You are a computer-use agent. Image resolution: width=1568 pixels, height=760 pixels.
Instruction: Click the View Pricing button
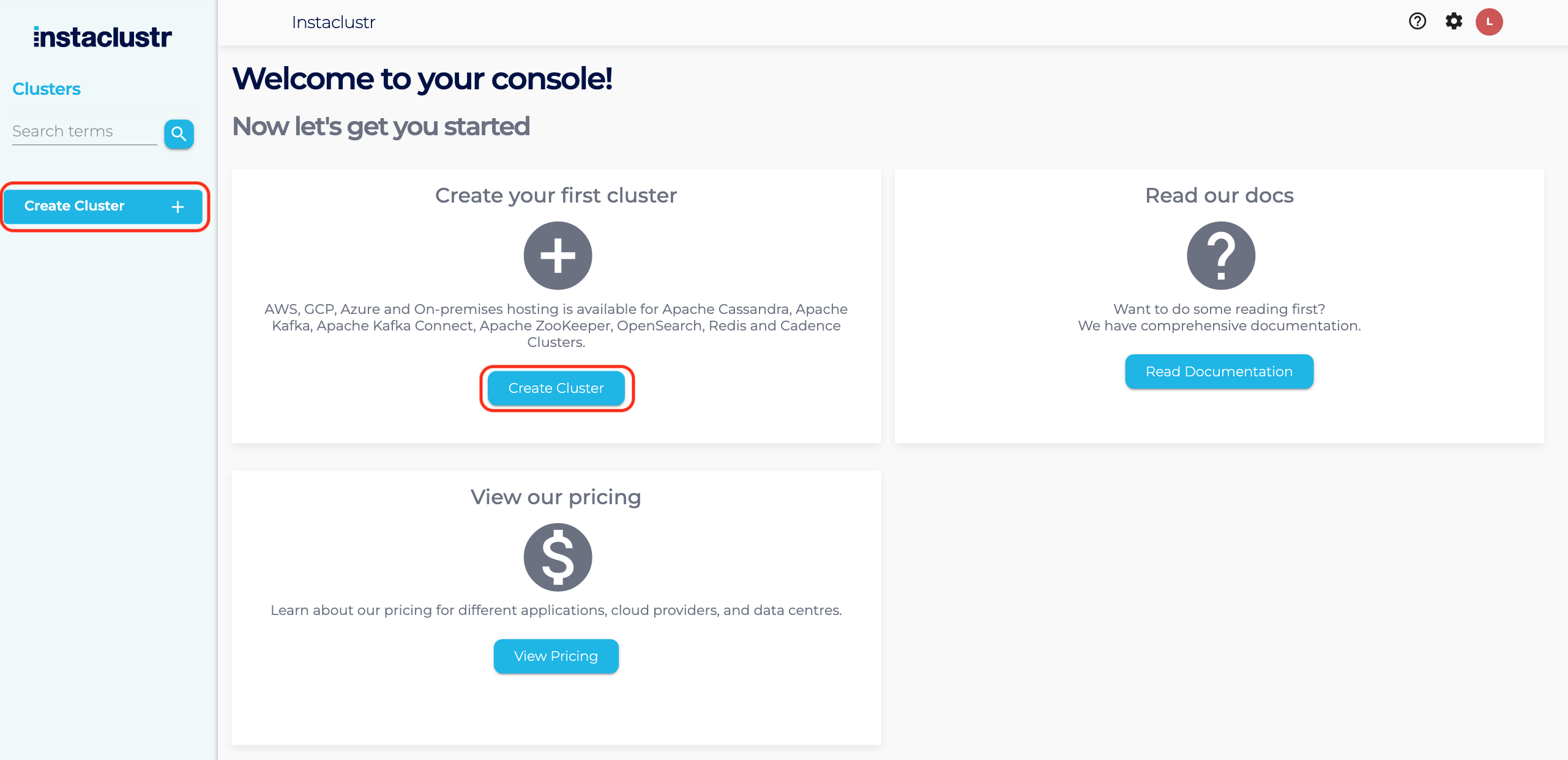click(556, 656)
